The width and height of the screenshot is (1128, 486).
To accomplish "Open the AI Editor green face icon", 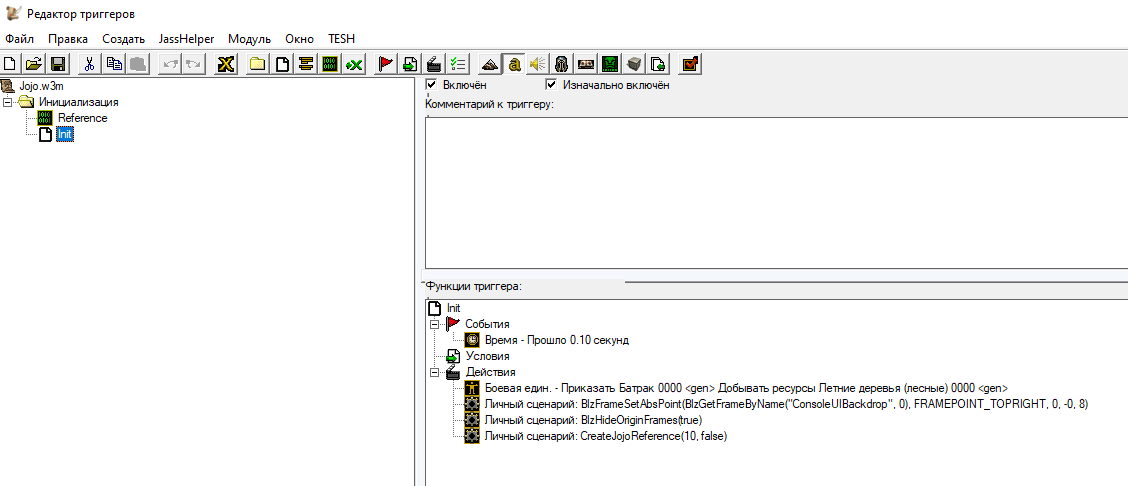I will (x=610, y=64).
